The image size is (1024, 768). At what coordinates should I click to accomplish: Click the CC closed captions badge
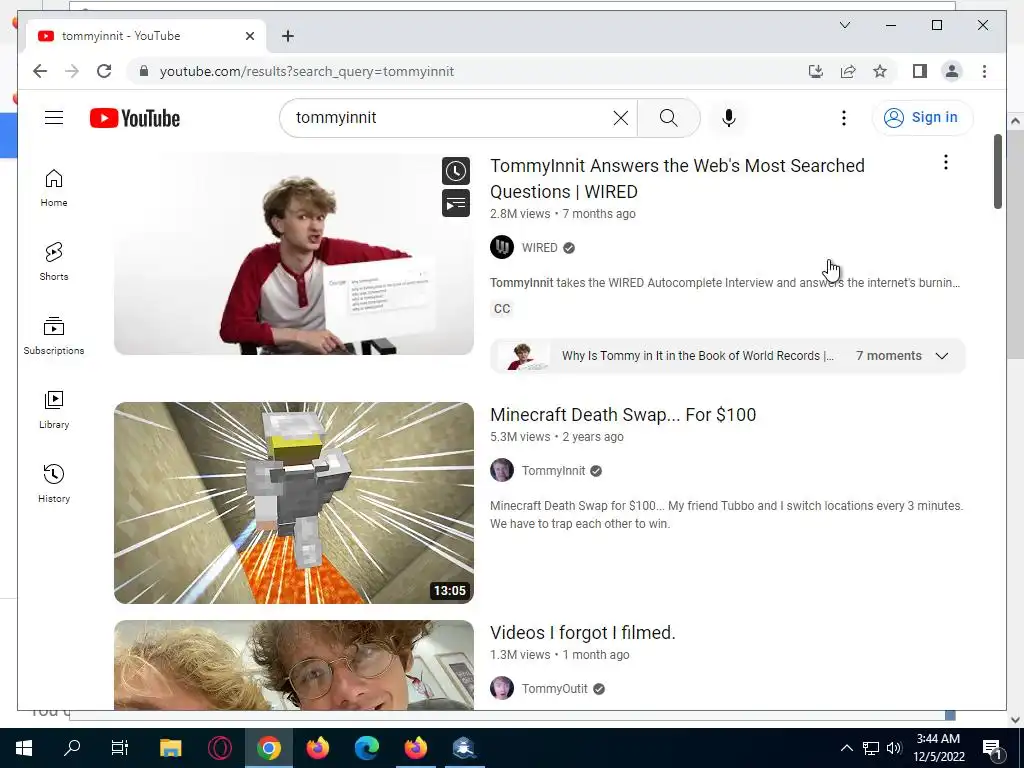click(502, 309)
